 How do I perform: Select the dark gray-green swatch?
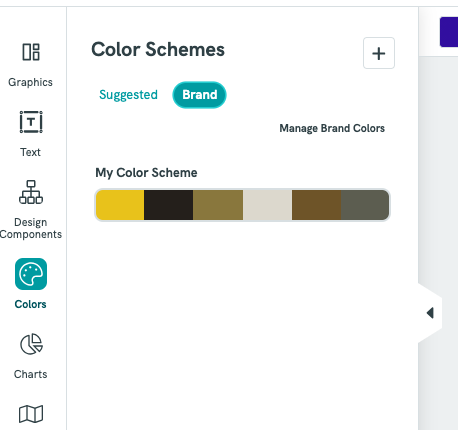[365, 205]
